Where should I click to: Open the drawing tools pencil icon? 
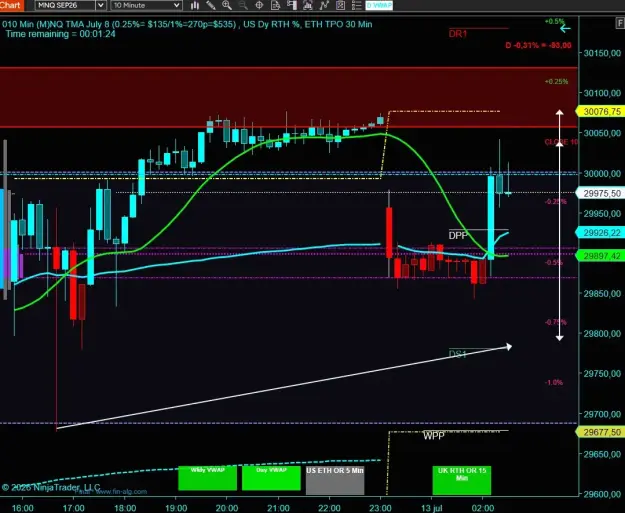point(211,5)
